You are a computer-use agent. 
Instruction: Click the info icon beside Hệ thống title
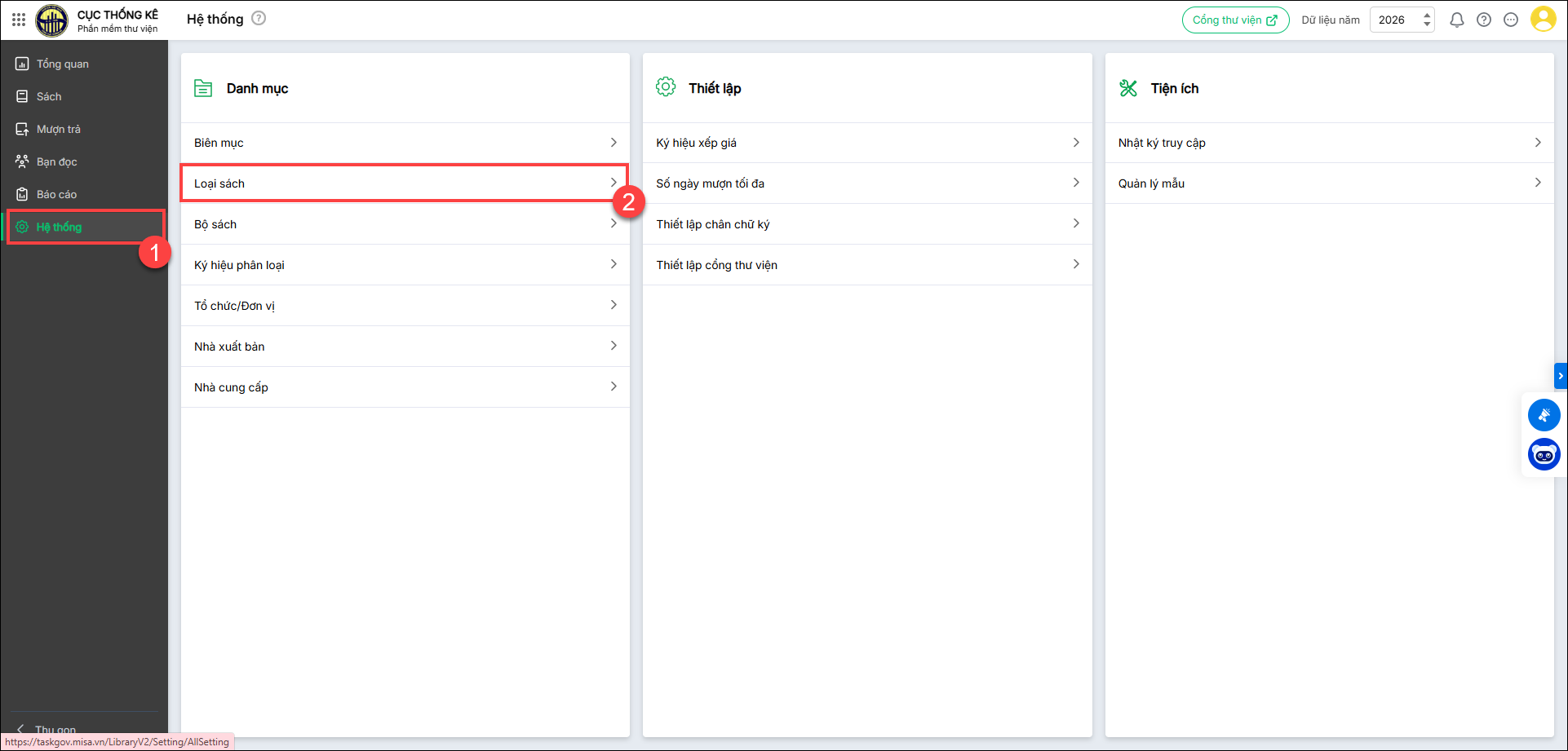pyautogui.click(x=259, y=19)
